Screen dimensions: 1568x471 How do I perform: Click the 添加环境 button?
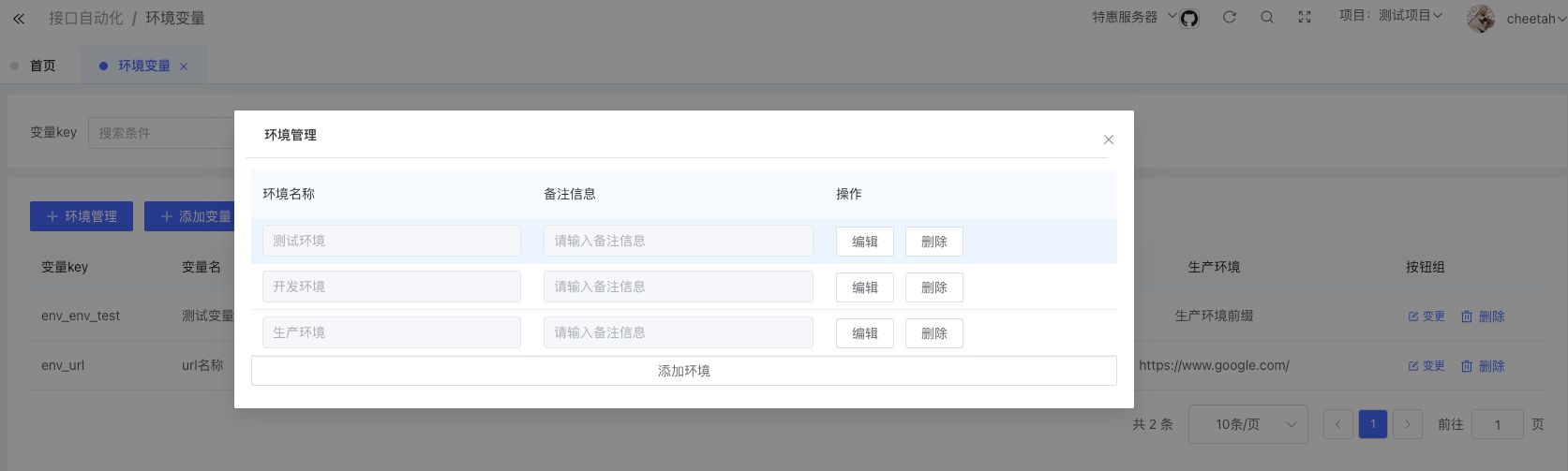pyautogui.click(x=683, y=371)
